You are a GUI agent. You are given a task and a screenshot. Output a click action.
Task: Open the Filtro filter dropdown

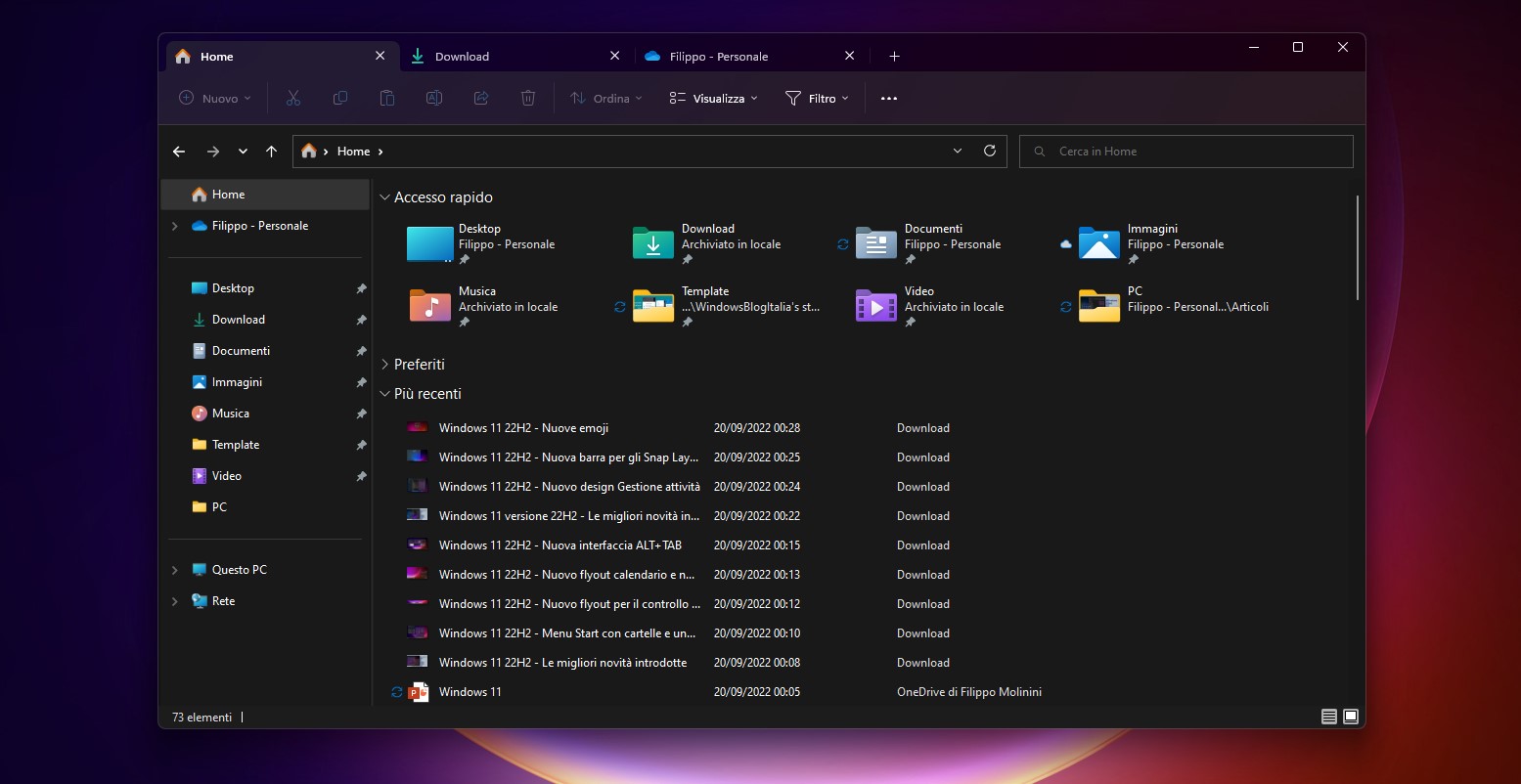[x=818, y=98]
